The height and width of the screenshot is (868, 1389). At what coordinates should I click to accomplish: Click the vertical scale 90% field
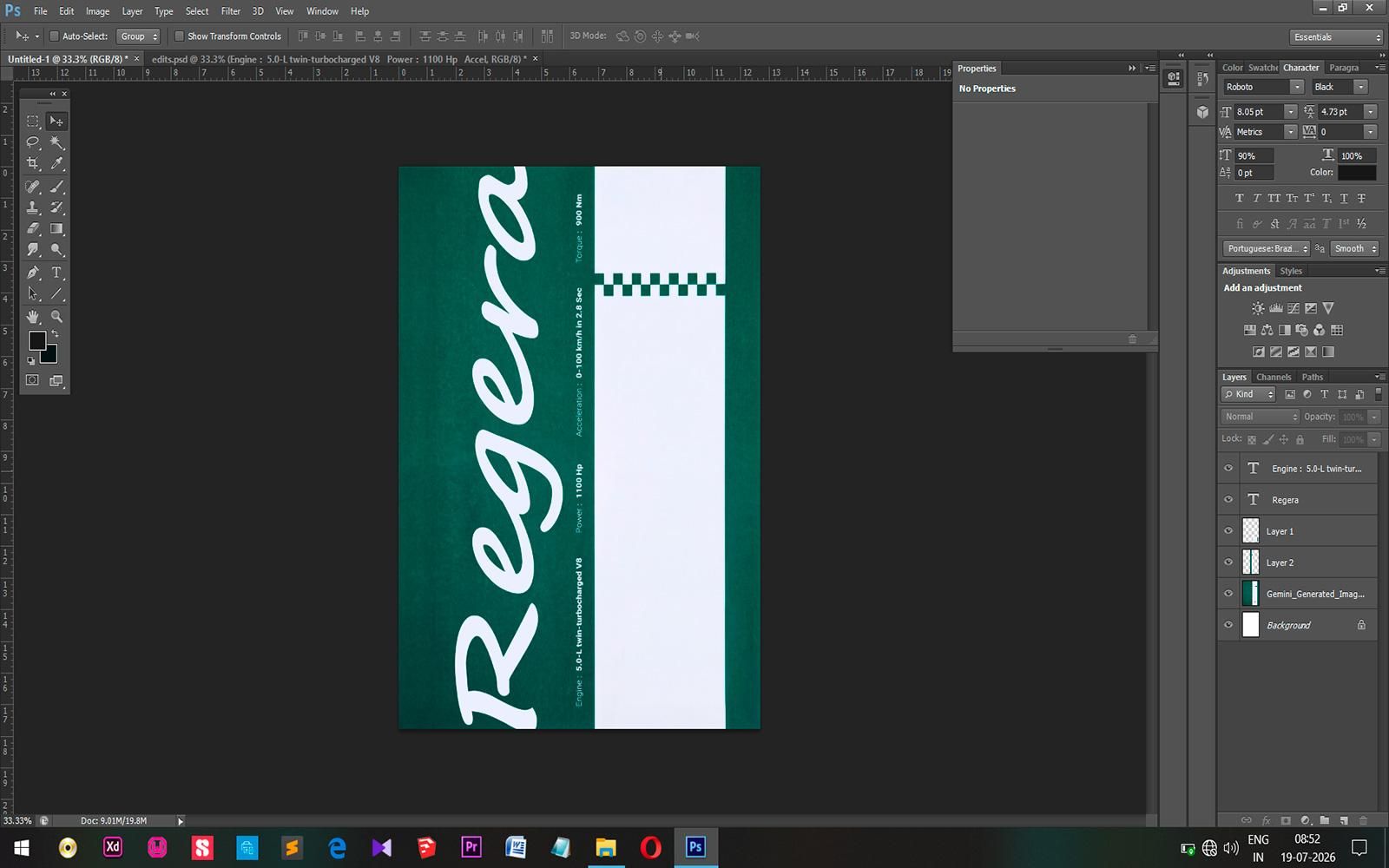(x=1254, y=155)
